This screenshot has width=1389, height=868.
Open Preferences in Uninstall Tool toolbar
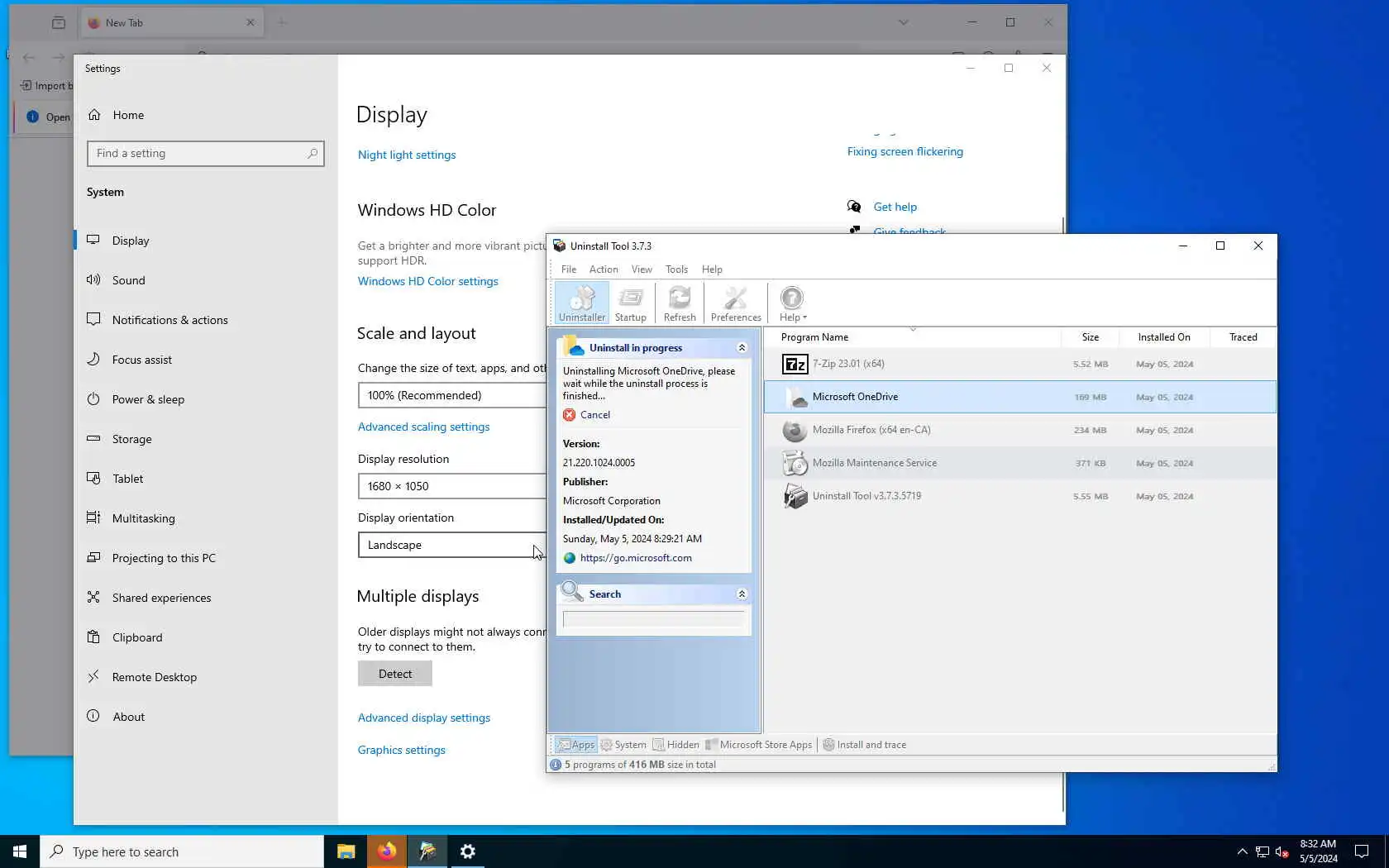pyautogui.click(x=736, y=303)
